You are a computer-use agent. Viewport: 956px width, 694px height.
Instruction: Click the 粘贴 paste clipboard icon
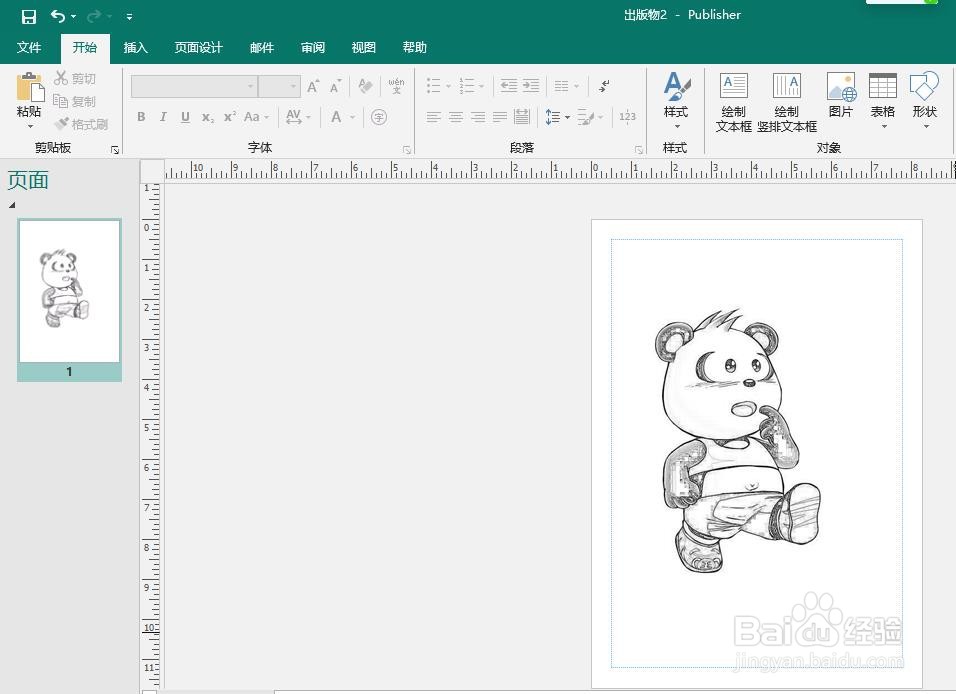tap(29, 87)
